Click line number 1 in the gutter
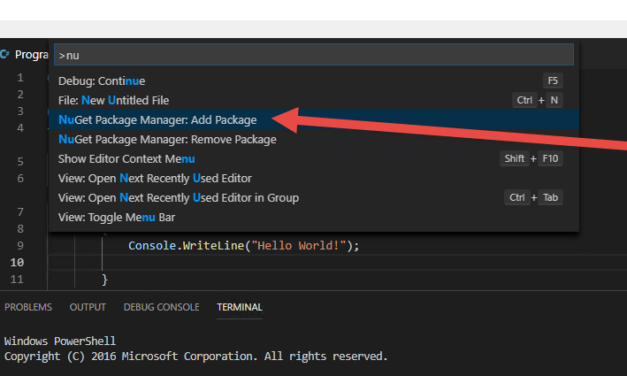Image resolution: width=627 pixels, height=376 pixels. (20, 77)
